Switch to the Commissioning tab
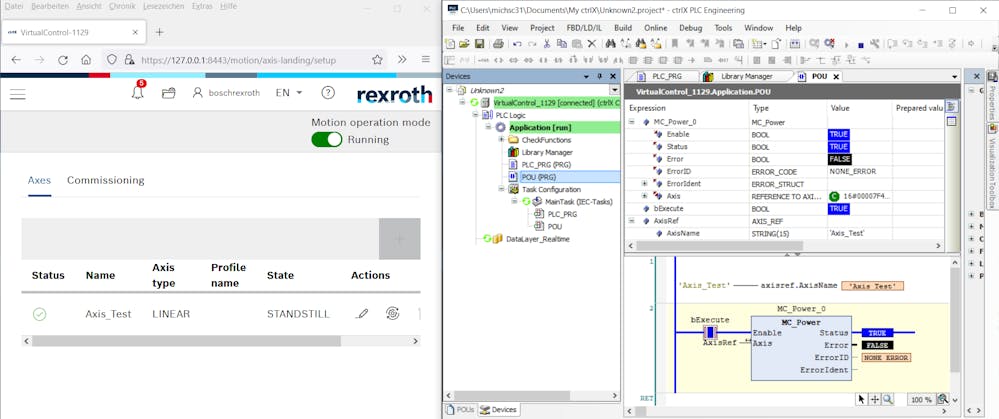The width and height of the screenshot is (999, 419). 105,180
